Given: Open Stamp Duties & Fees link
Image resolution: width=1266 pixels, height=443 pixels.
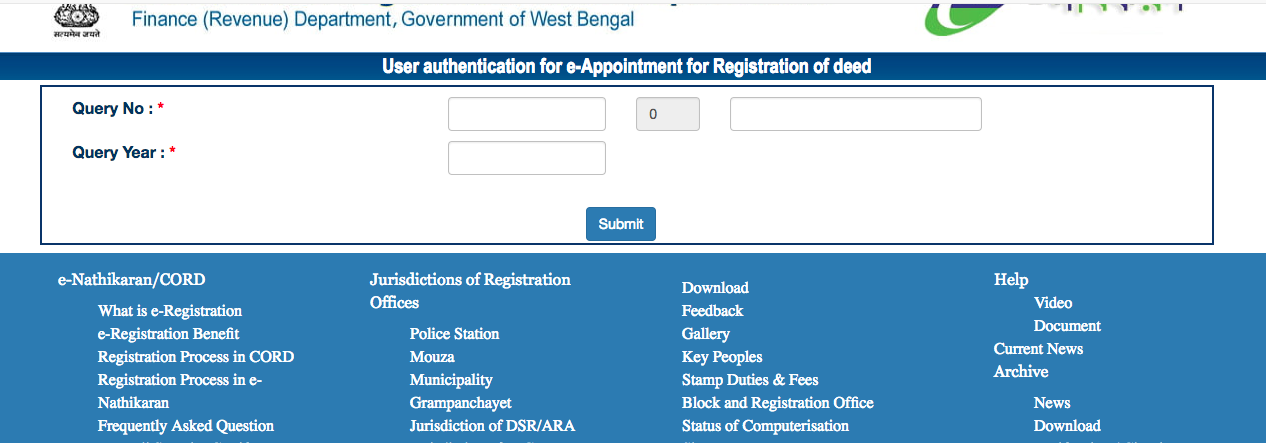Looking at the screenshot, I should (x=750, y=380).
